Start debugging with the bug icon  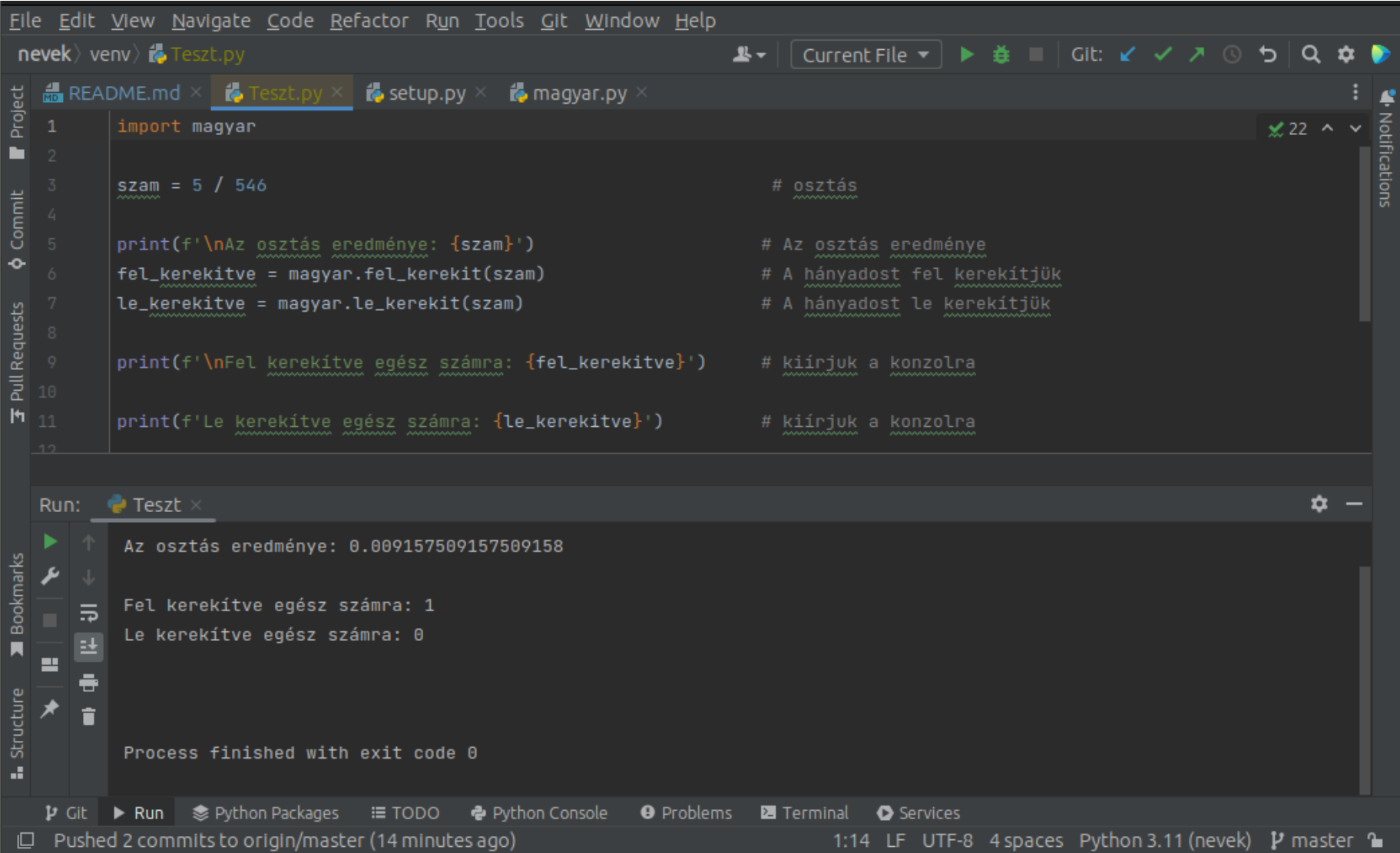point(1001,55)
